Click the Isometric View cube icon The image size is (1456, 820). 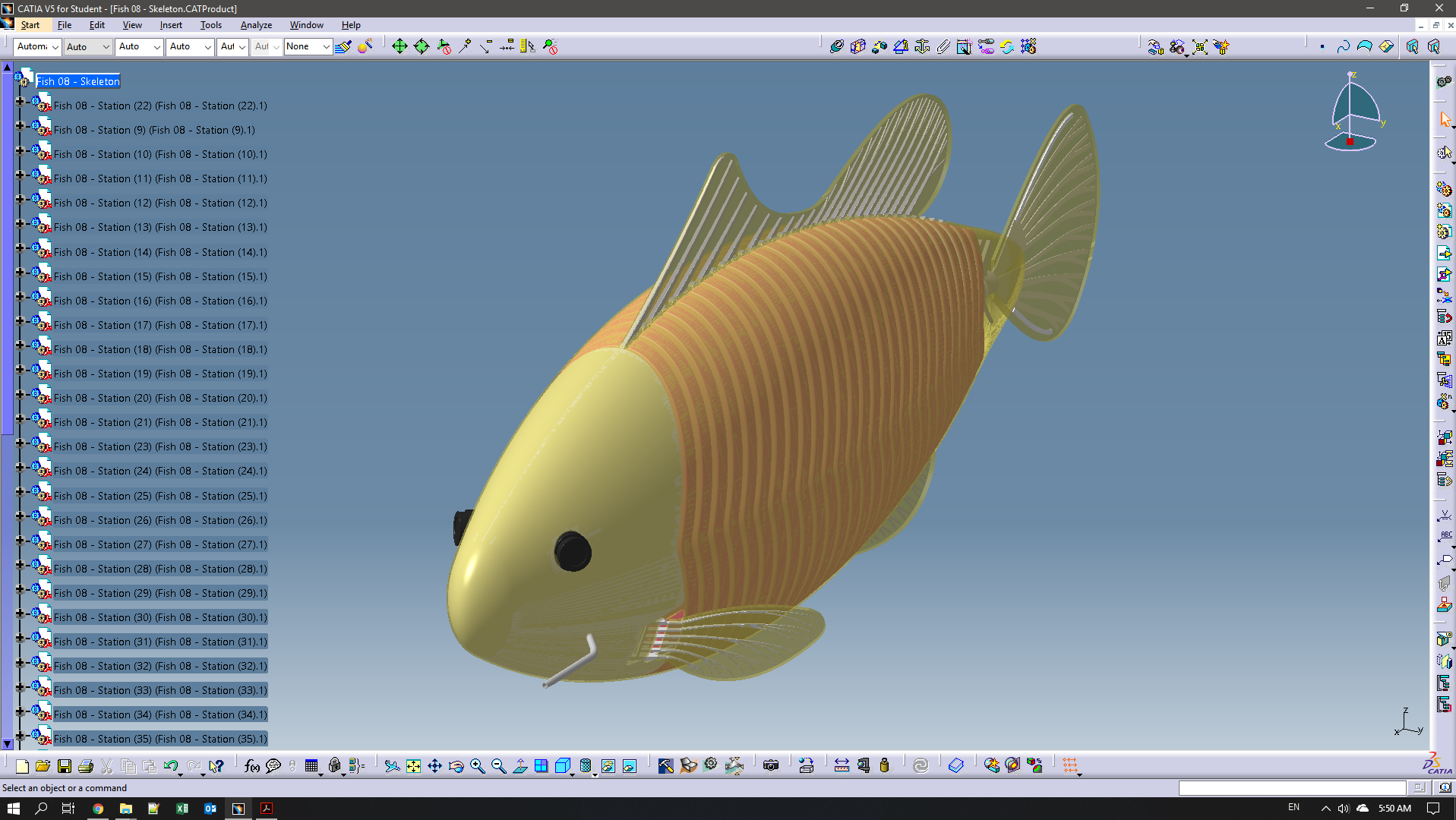563,765
